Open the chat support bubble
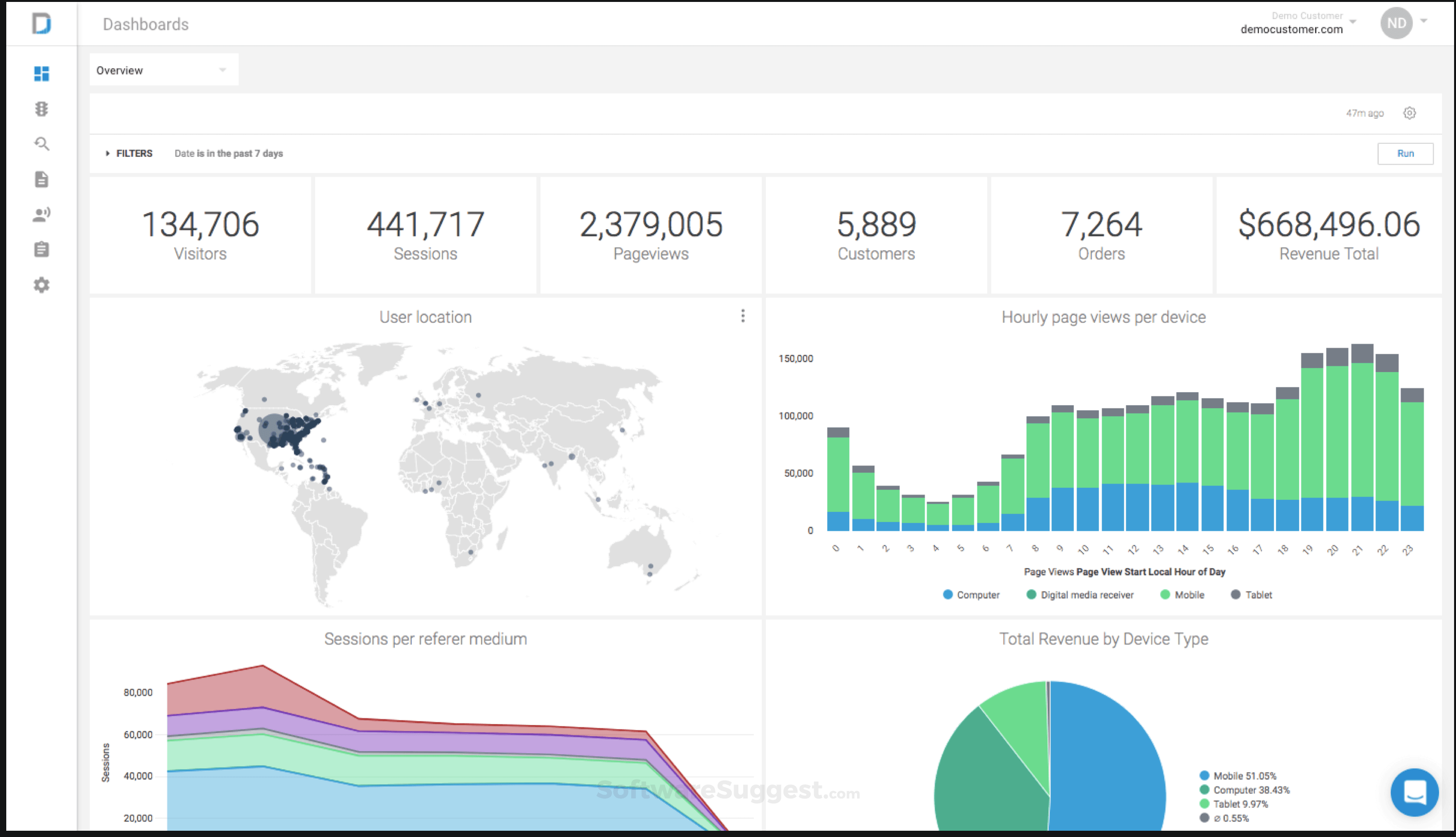The width and height of the screenshot is (1456, 837). (x=1414, y=792)
